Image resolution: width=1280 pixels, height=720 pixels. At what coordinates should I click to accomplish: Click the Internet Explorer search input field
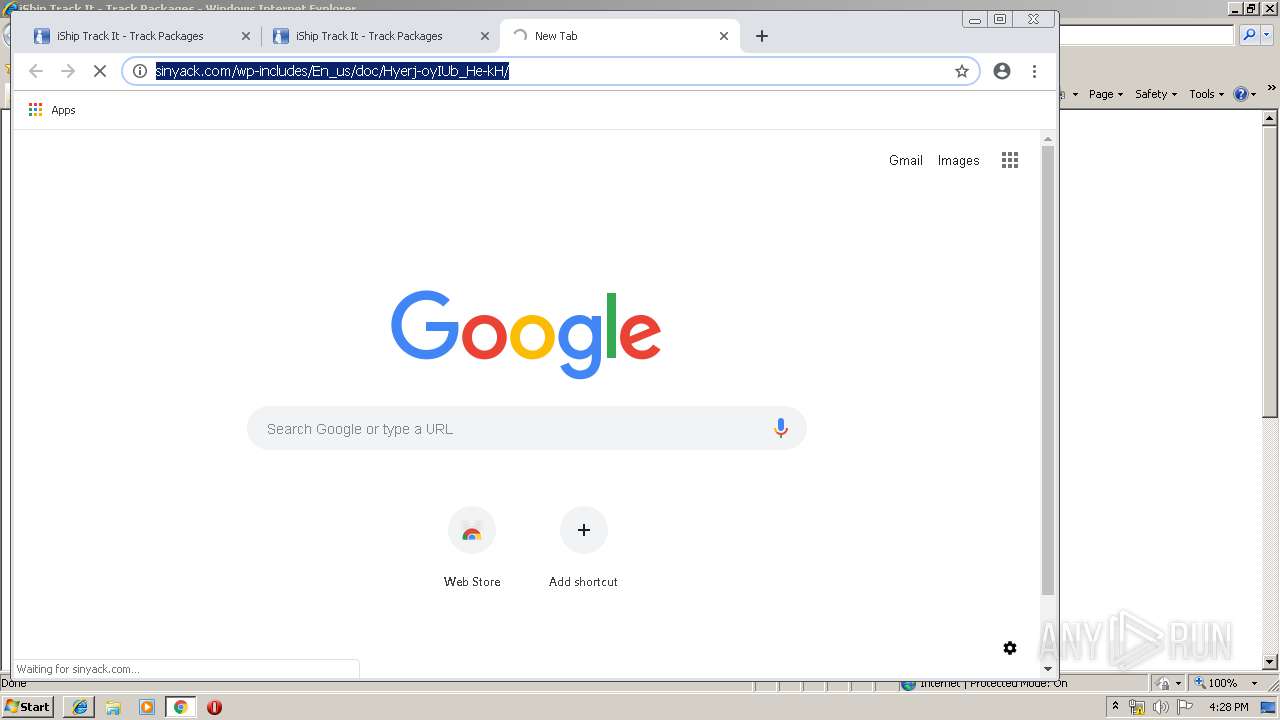tap(1146, 35)
